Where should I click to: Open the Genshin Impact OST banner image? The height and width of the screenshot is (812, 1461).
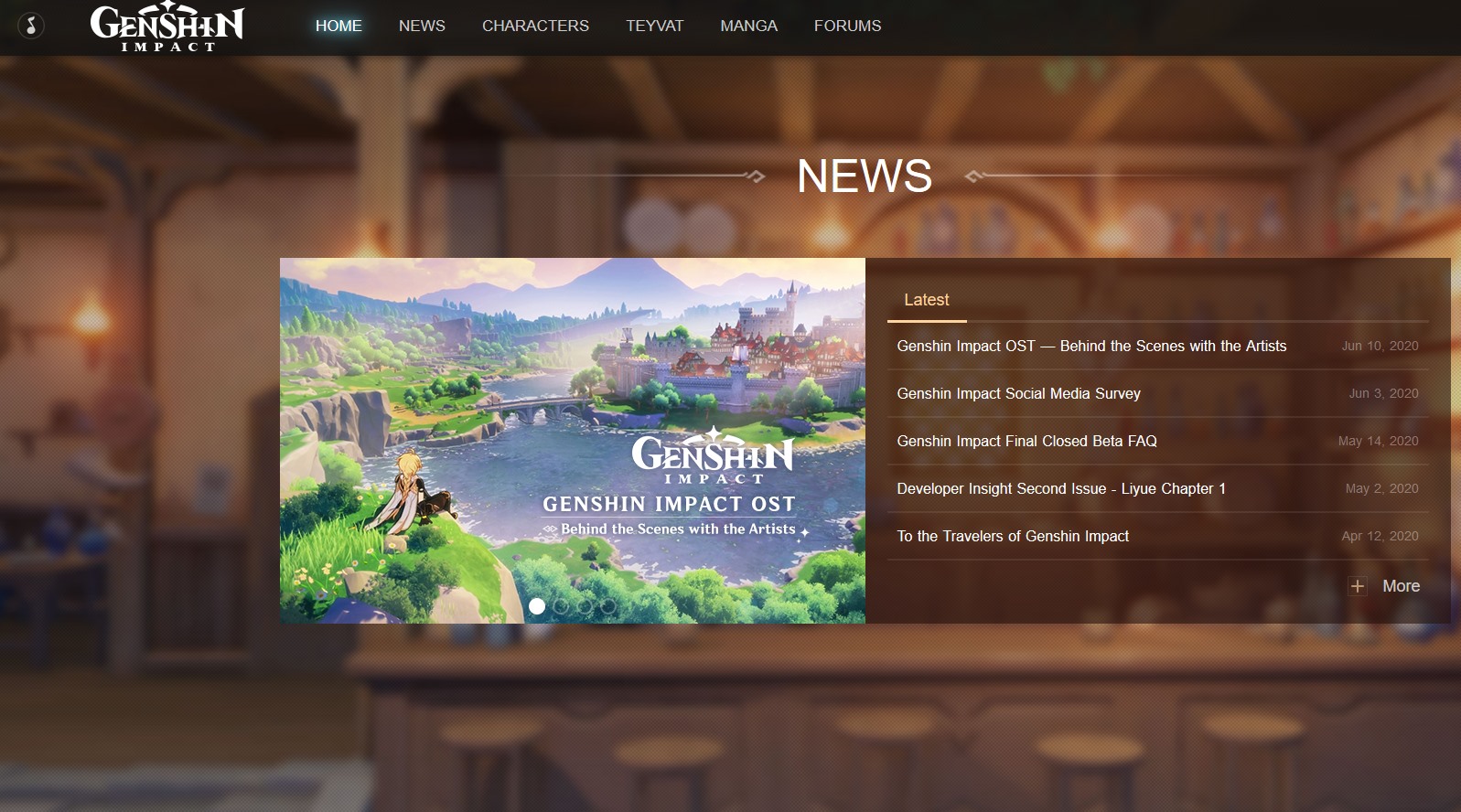point(573,441)
